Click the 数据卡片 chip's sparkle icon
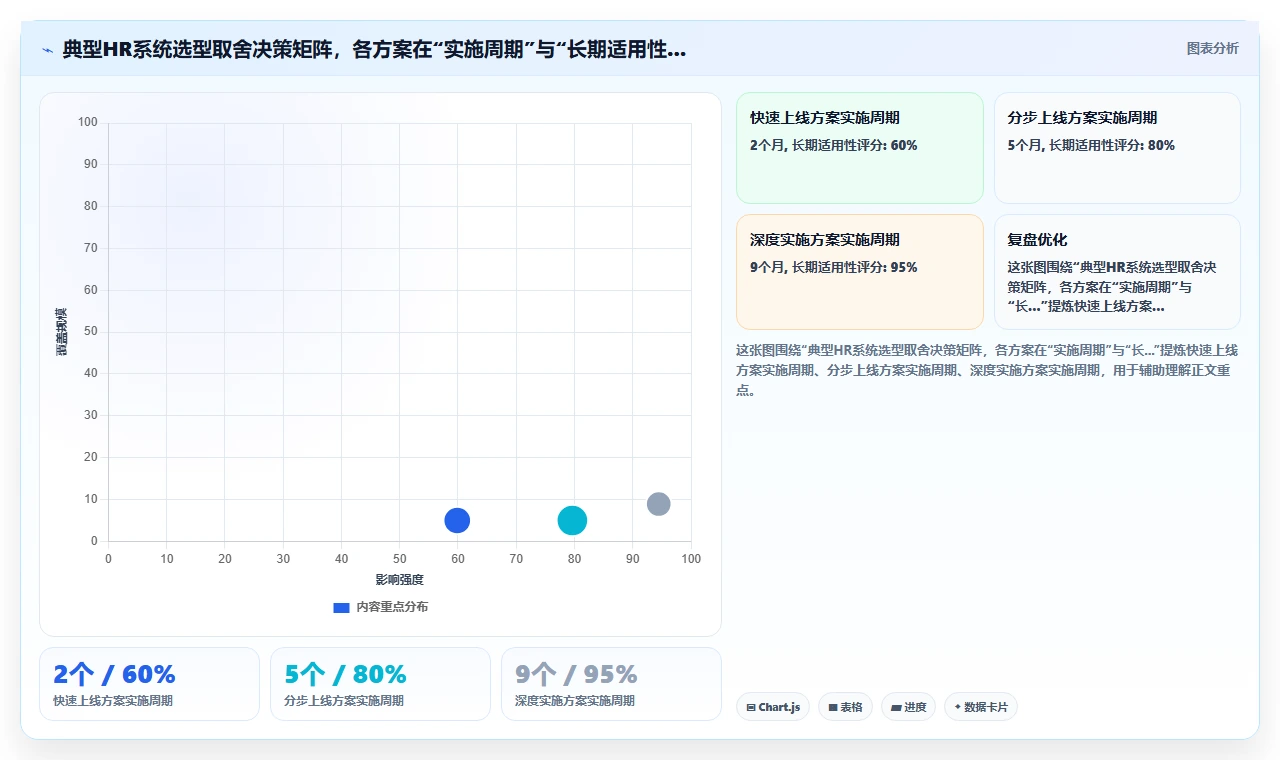This screenshot has width=1280, height=760. pyautogui.click(x=957, y=707)
